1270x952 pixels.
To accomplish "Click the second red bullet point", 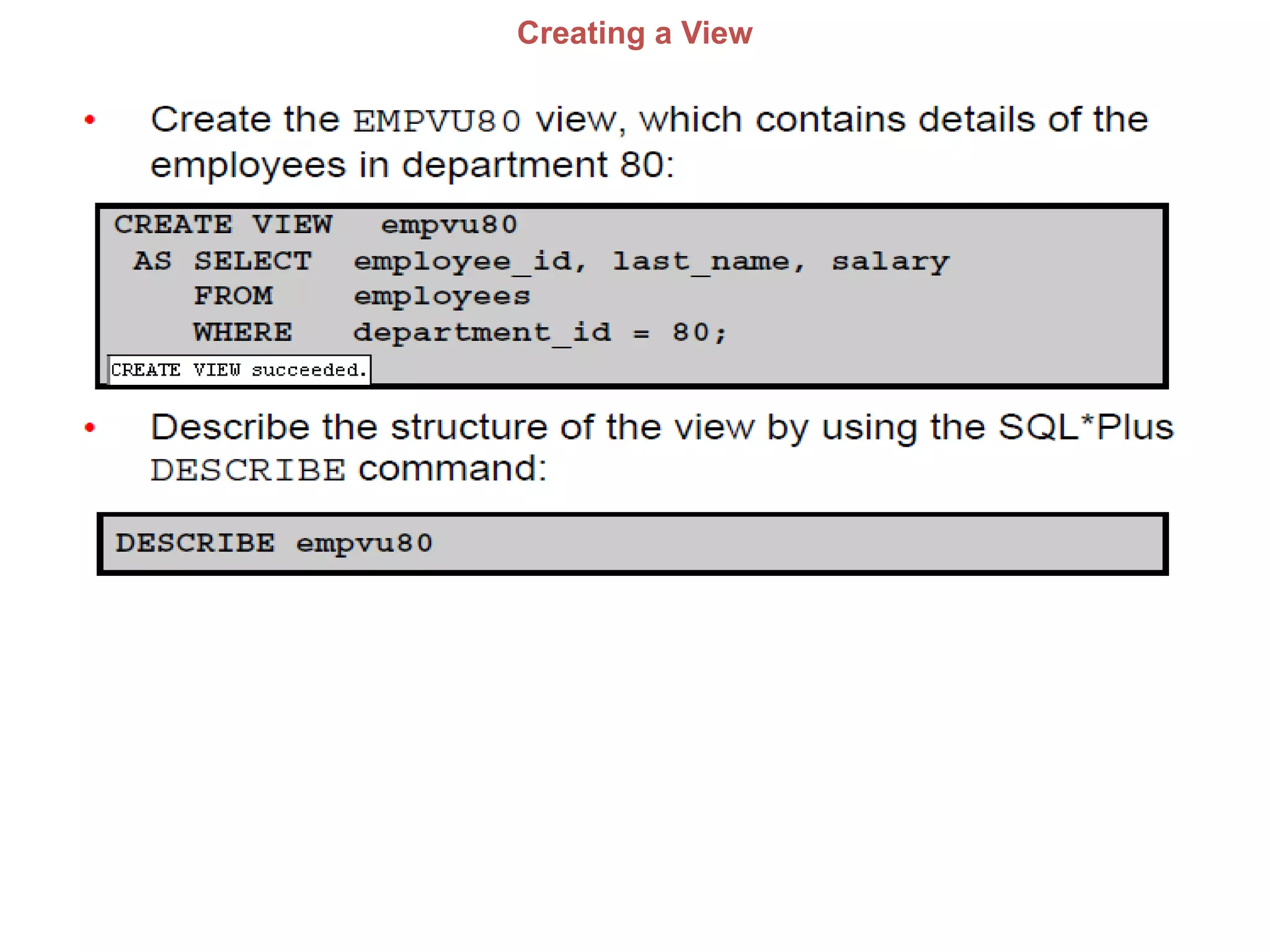I will tap(90, 427).
